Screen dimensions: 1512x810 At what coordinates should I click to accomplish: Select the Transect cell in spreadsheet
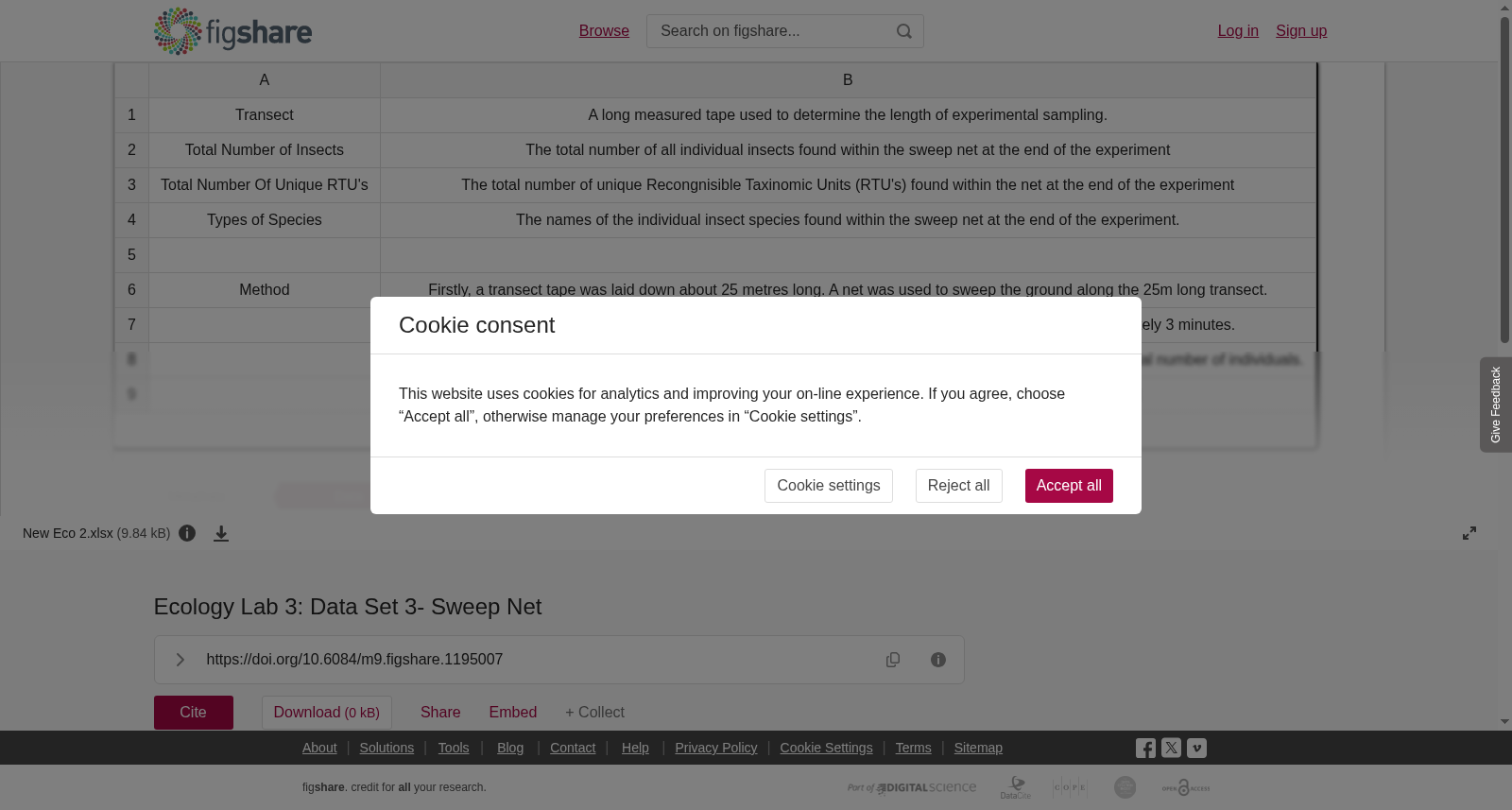coord(265,115)
